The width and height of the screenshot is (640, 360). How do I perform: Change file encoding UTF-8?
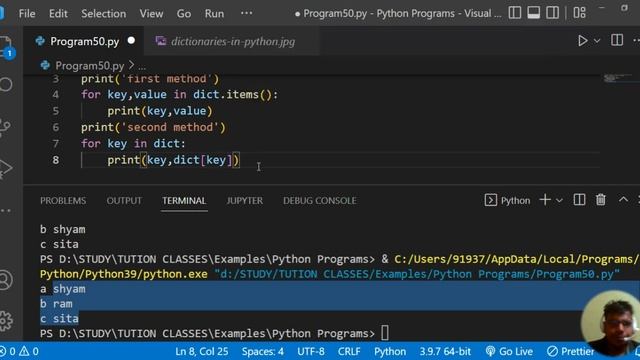[x=311, y=351]
